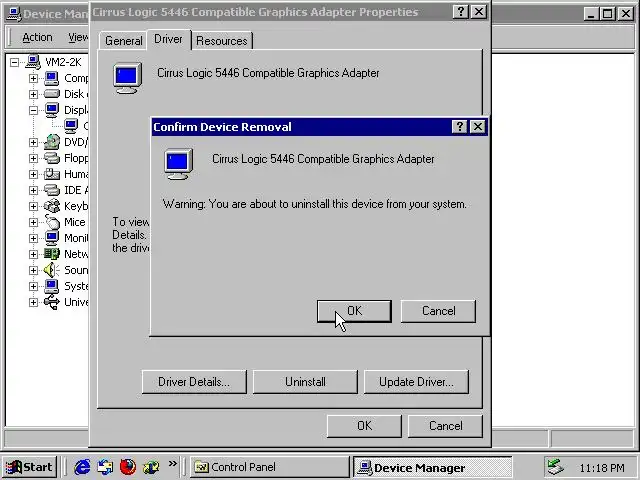Open the Action menu in Device Manager
The image size is (640, 480).
(x=37, y=37)
